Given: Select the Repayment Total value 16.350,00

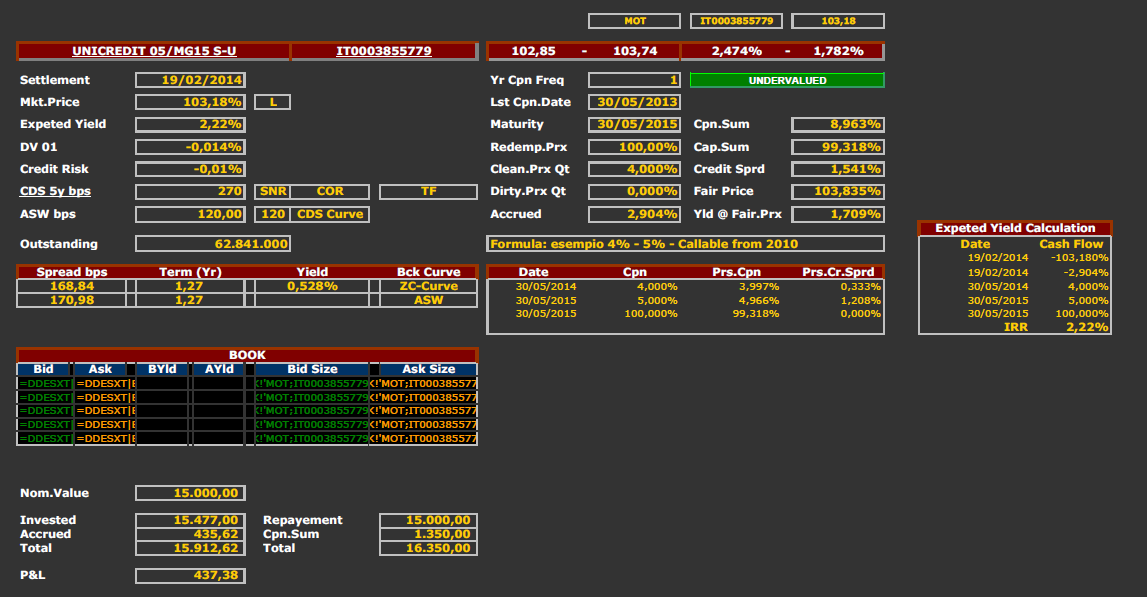Looking at the screenshot, I should 429,548.
